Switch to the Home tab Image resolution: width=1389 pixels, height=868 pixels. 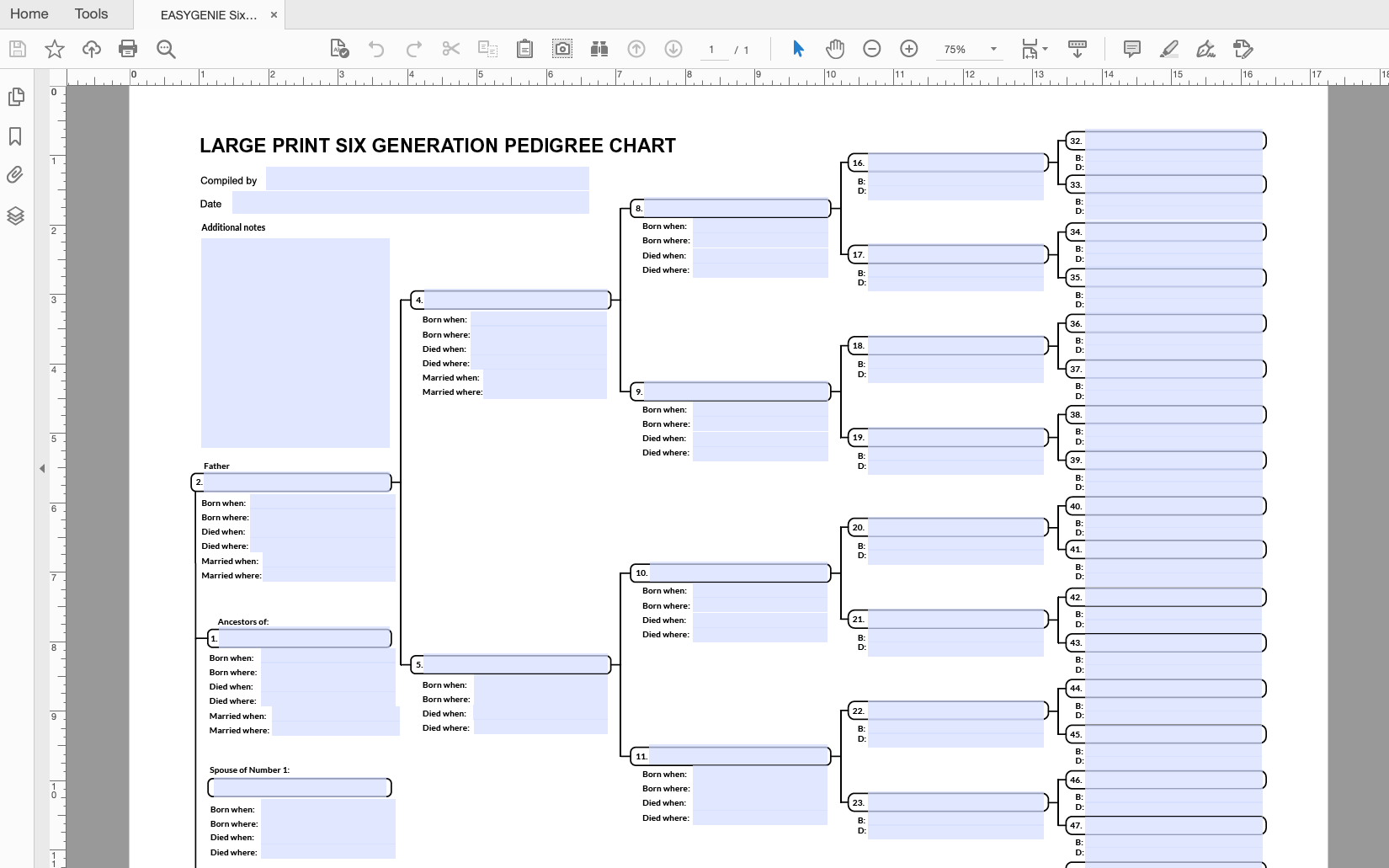(x=29, y=14)
